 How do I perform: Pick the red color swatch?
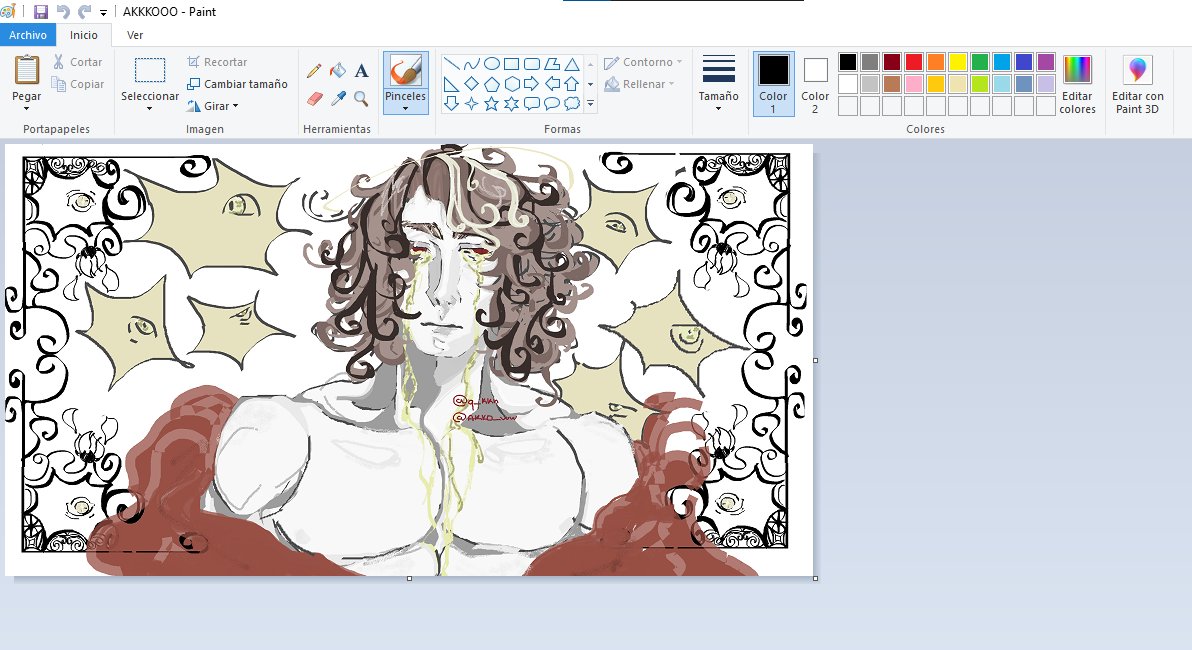pyautogui.click(x=914, y=62)
